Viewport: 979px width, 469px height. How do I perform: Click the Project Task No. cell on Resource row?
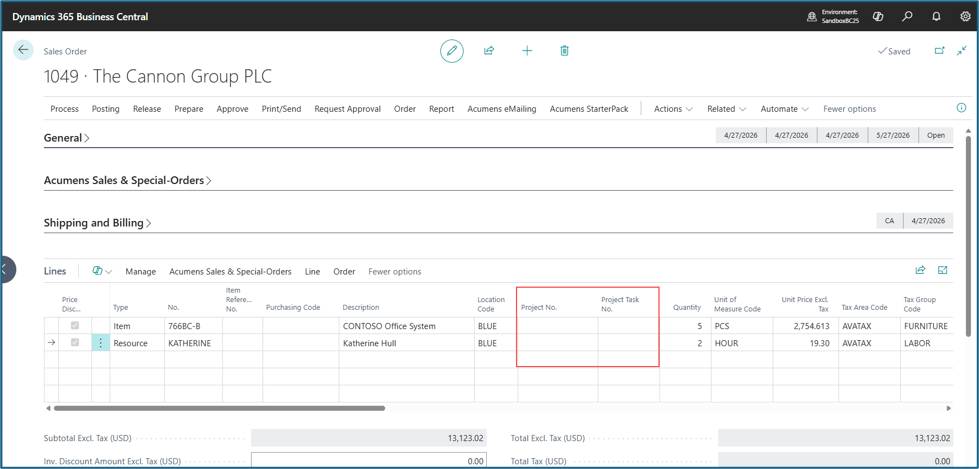point(629,343)
